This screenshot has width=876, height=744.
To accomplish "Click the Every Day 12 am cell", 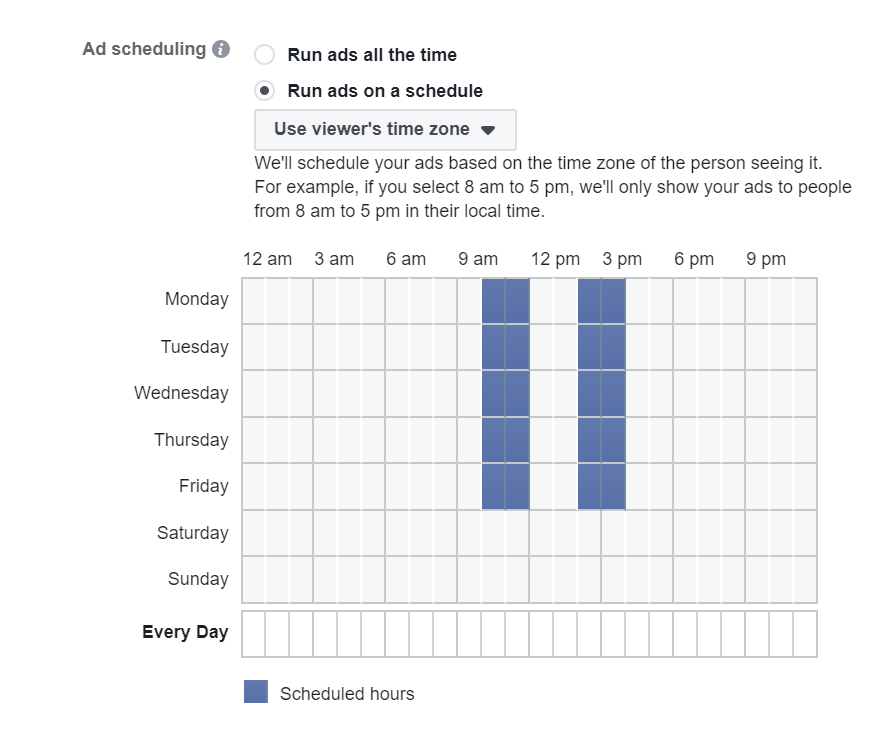I will point(254,634).
